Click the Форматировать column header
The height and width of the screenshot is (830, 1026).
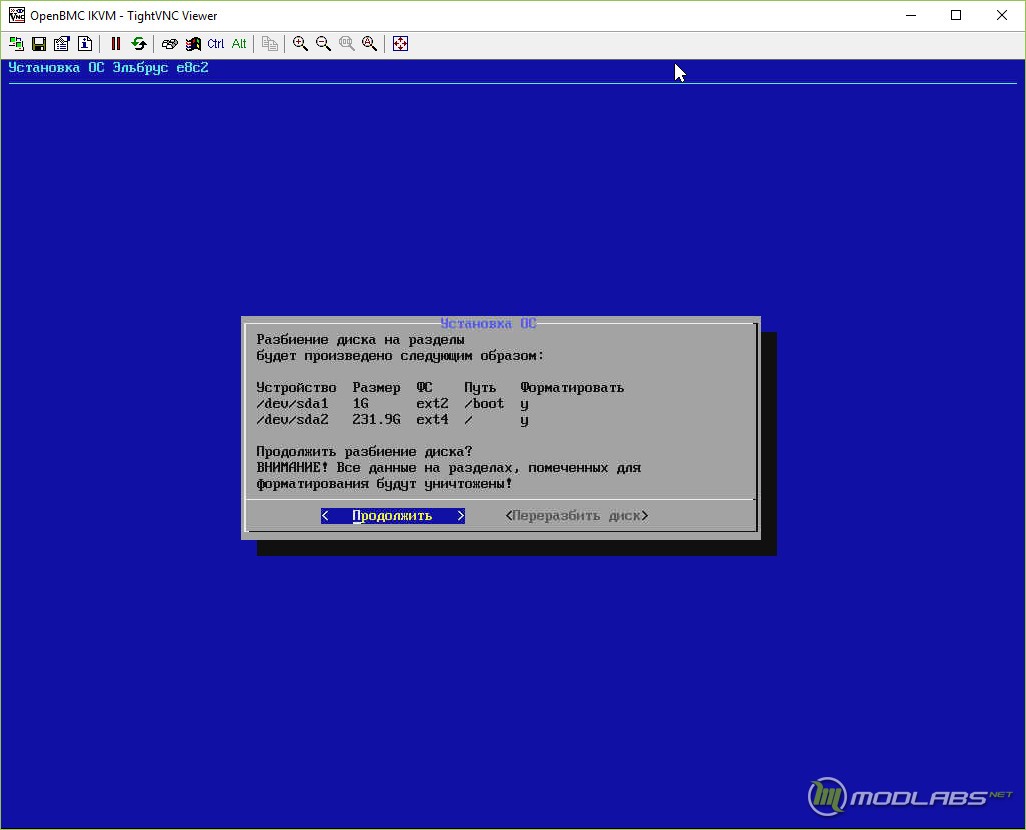573,388
